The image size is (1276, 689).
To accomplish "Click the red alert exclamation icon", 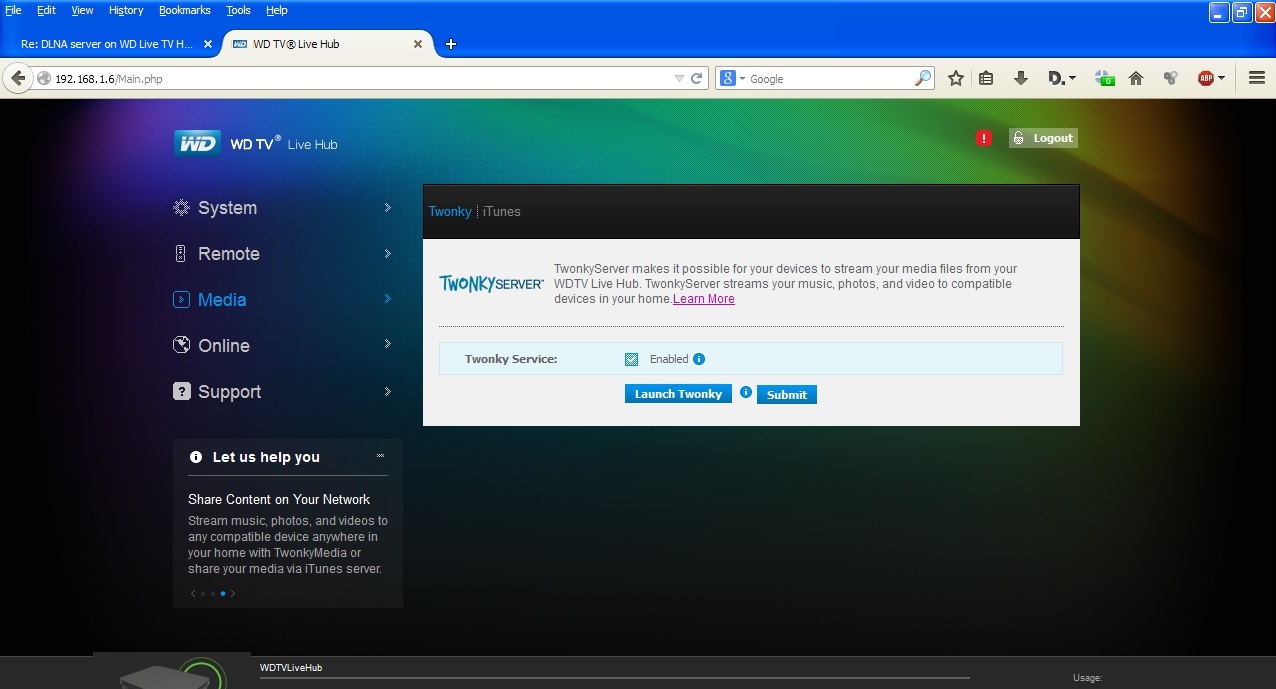I will pyautogui.click(x=983, y=138).
